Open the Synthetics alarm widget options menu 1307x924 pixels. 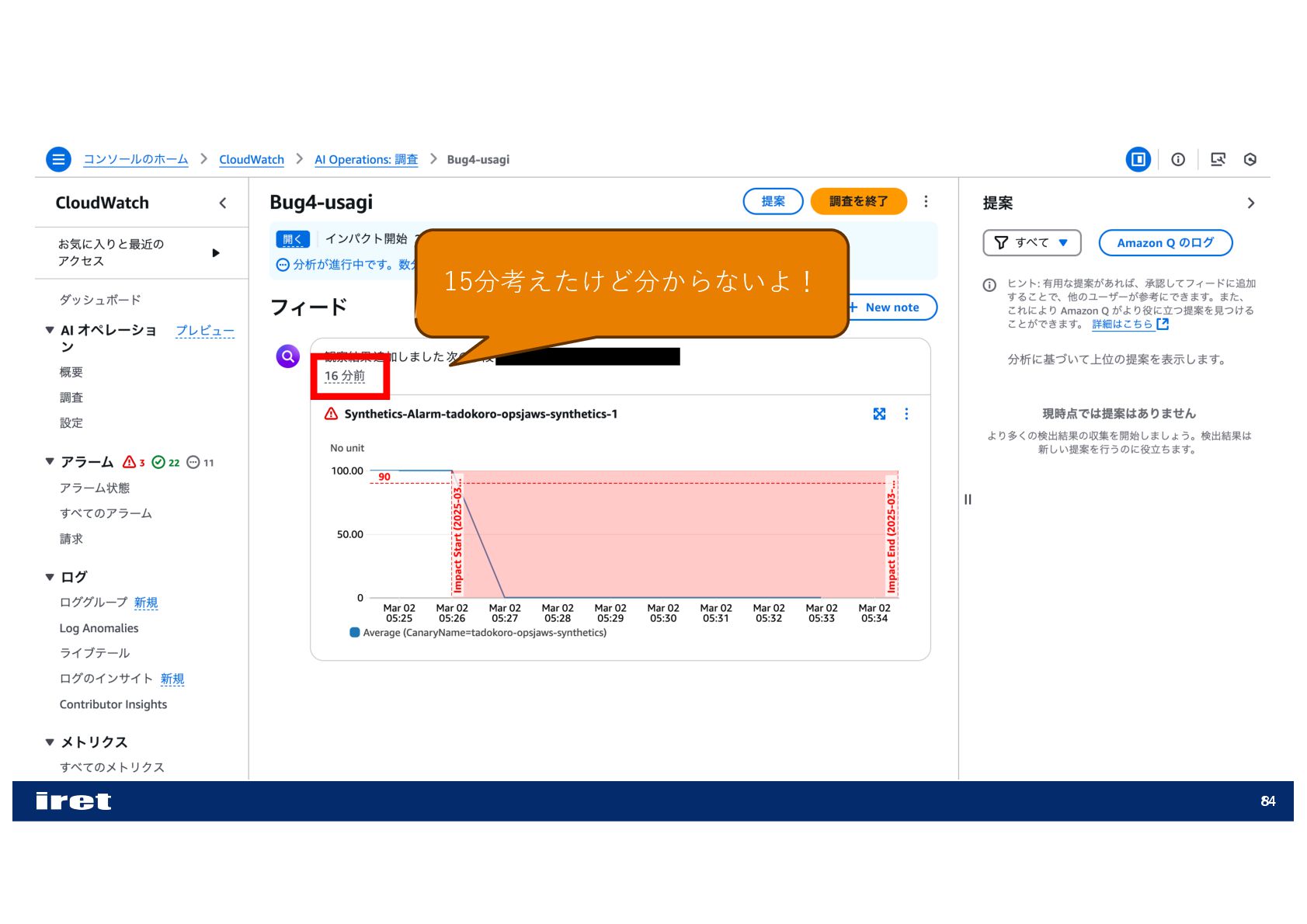tap(906, 414)
